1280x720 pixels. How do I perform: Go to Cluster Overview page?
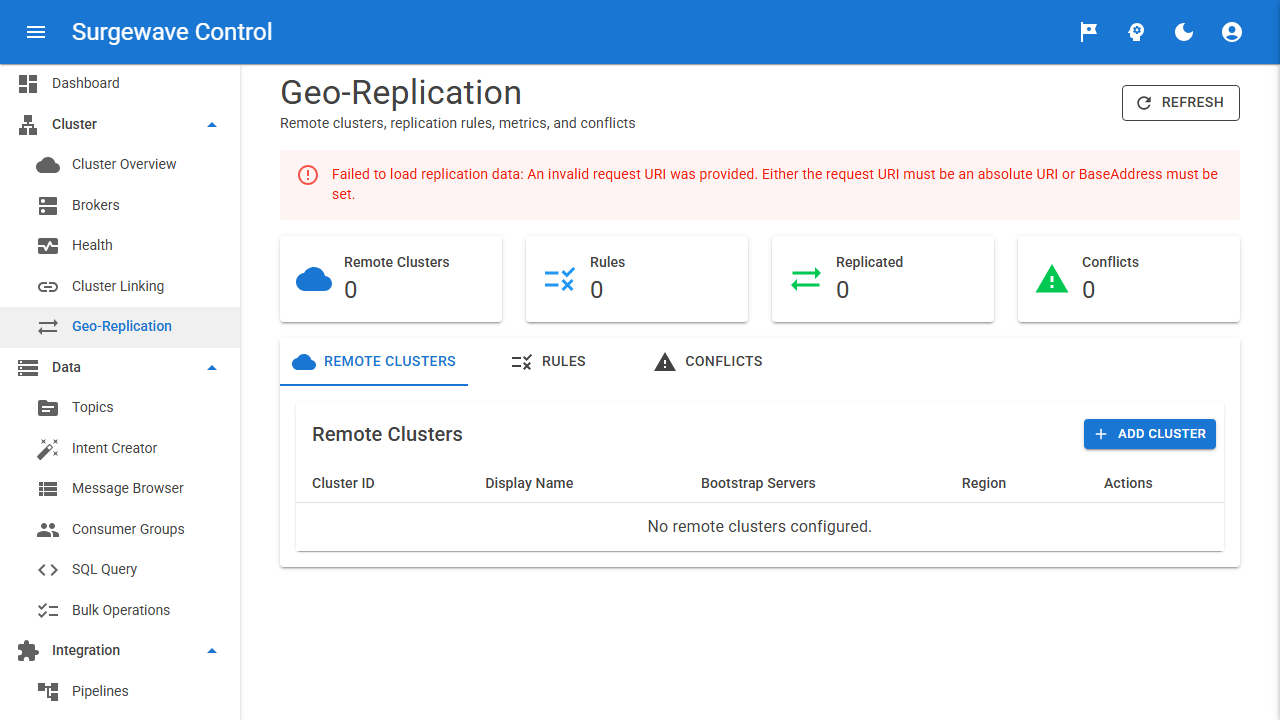(x=120, y=165)
